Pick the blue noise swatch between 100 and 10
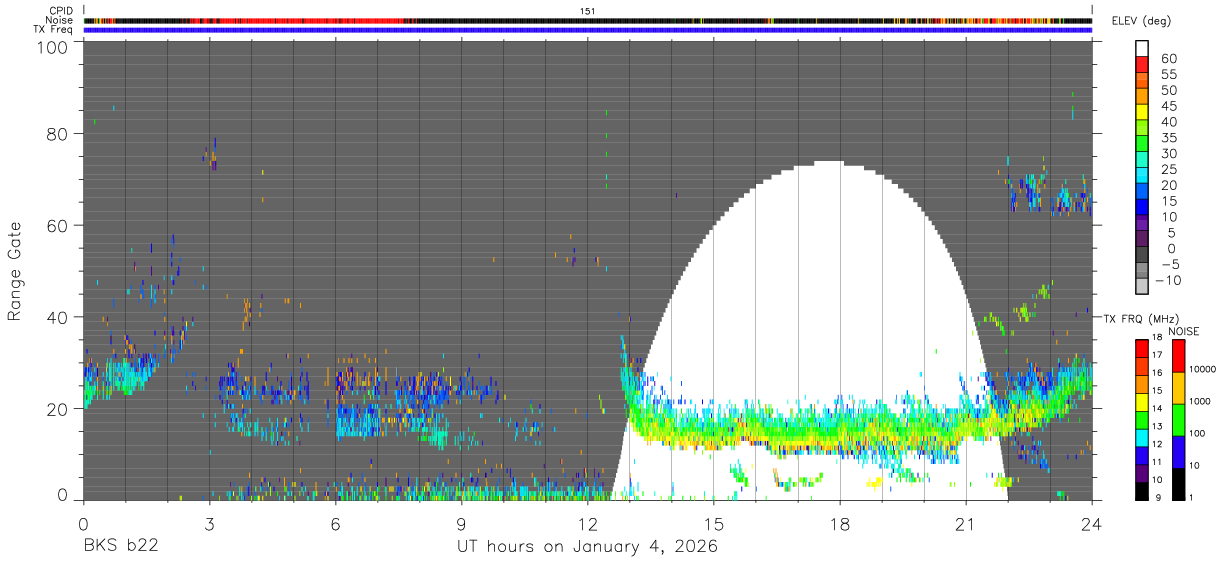 tap(1177, 450)
